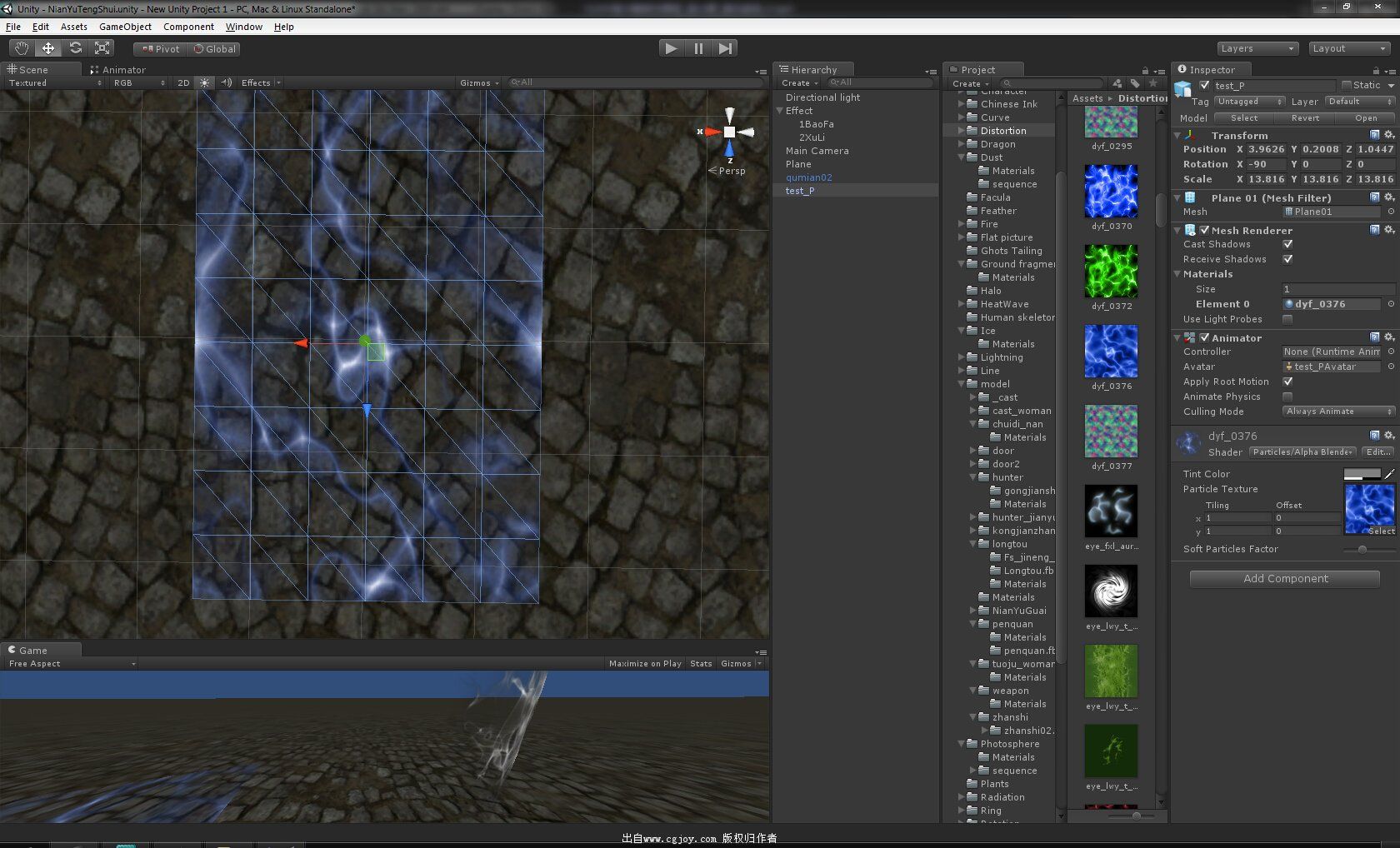
Task: Open the Shader Particles/Alpha Blended dropdown
Action: tap(1302, 452)
